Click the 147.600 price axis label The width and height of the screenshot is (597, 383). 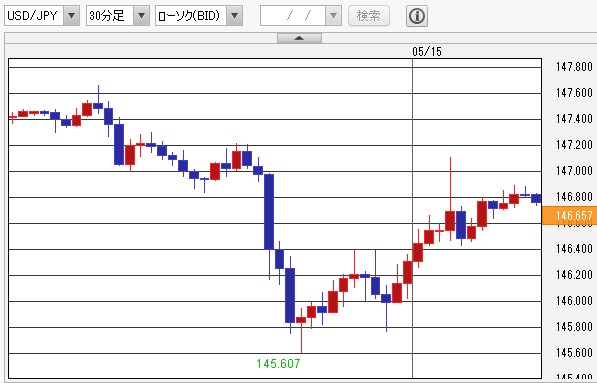574,93
